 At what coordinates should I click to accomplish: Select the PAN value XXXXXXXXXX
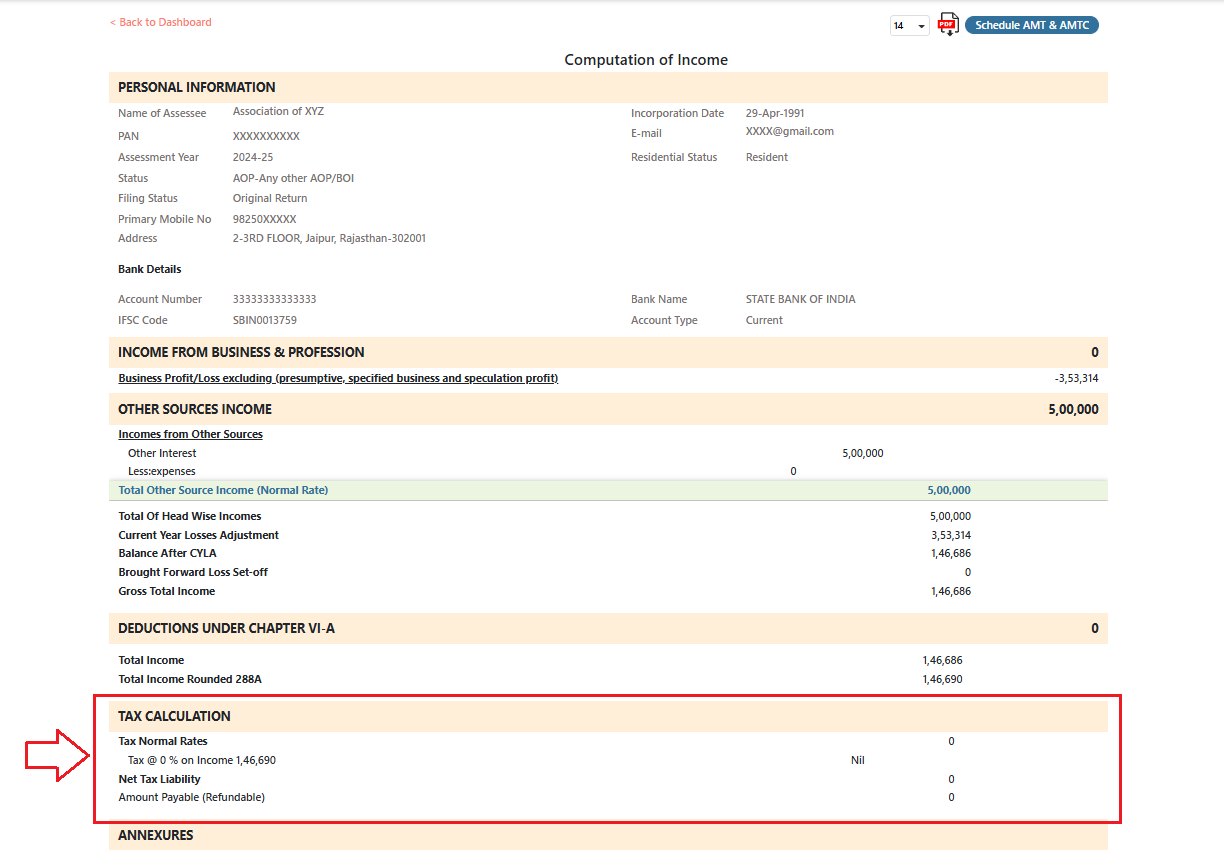coord(266,136)
